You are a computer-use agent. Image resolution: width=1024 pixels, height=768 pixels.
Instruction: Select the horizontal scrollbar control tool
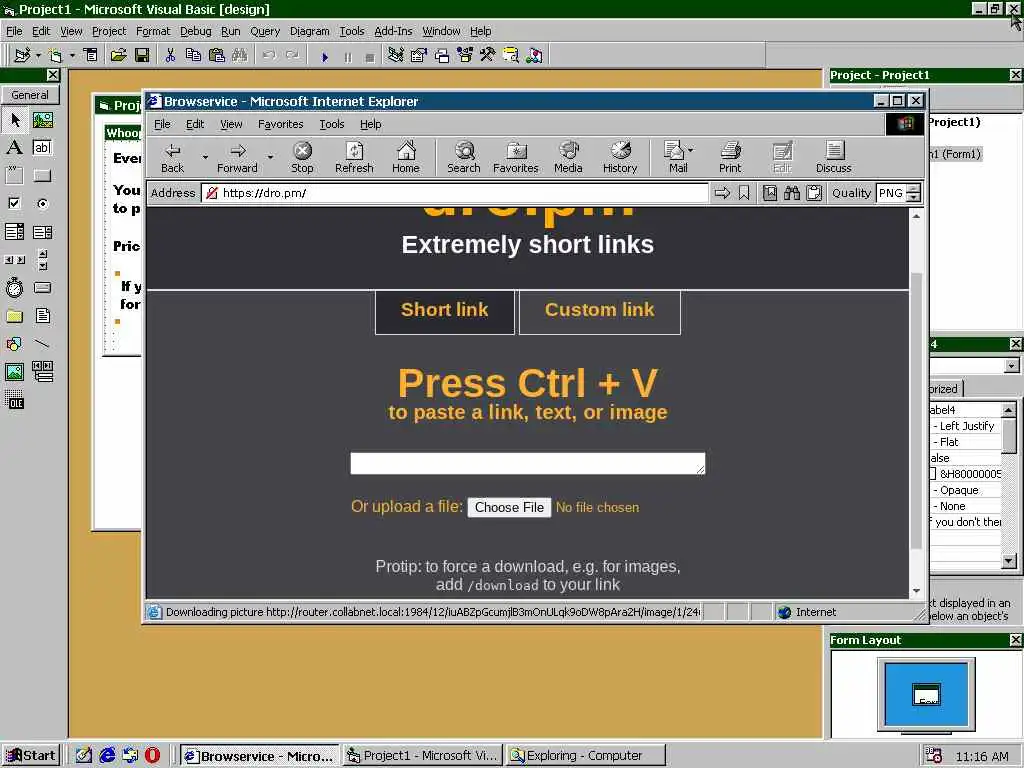tap(14, 260)
